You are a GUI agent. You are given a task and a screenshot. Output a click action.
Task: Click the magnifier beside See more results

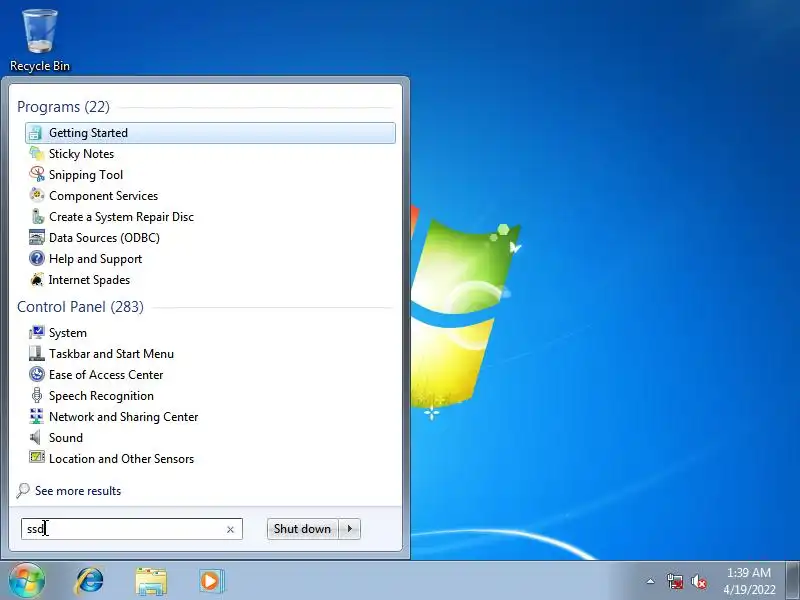(x=22, y=491)
